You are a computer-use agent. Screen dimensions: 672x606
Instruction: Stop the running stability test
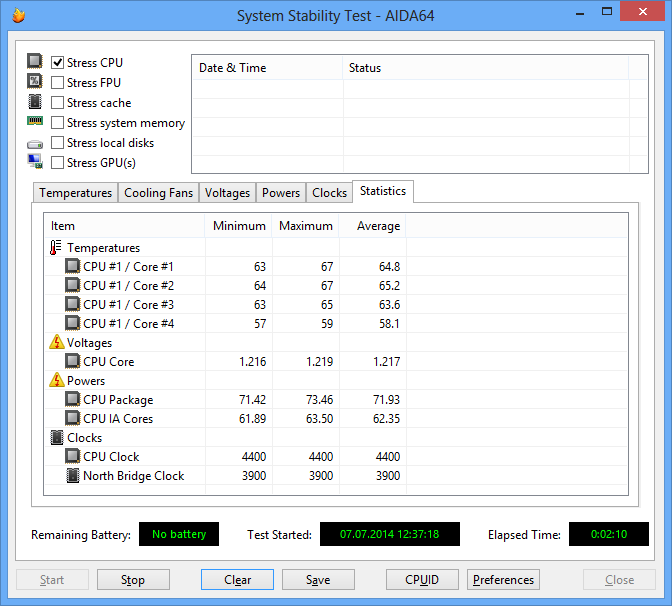click(x=133, y=579)
